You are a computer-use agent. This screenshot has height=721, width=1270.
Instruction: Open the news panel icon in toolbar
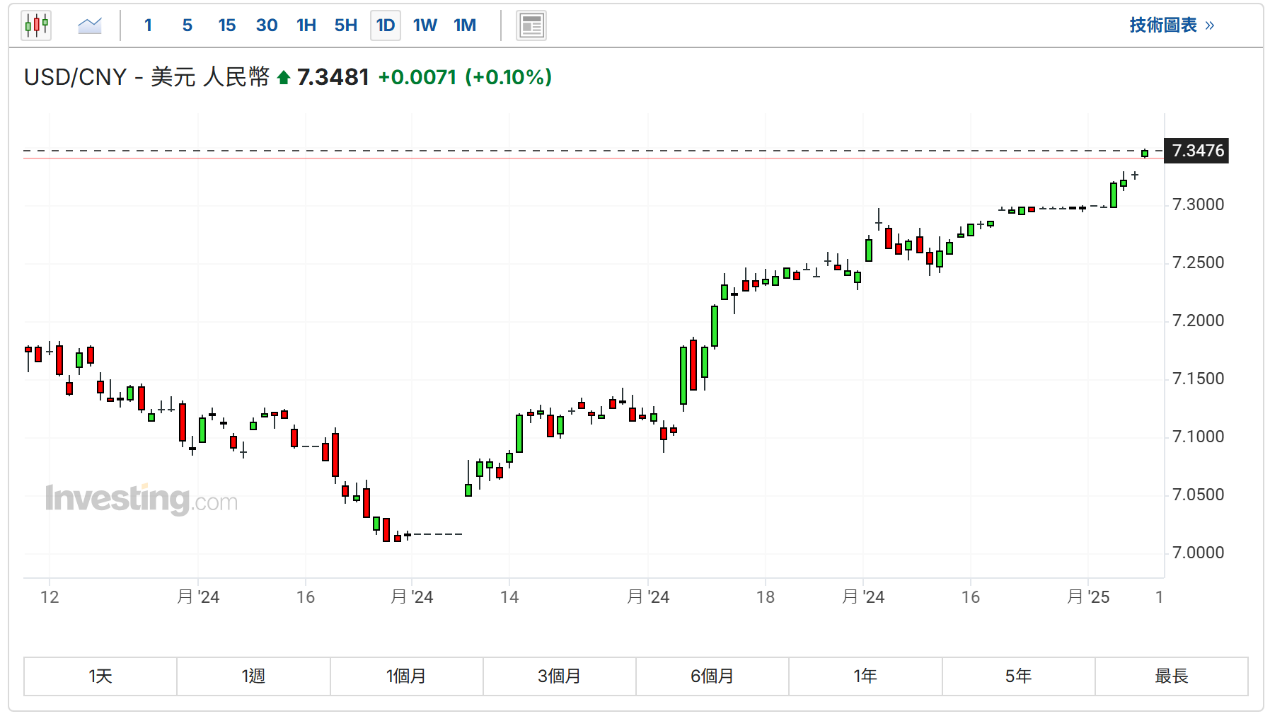click(531, 25)
